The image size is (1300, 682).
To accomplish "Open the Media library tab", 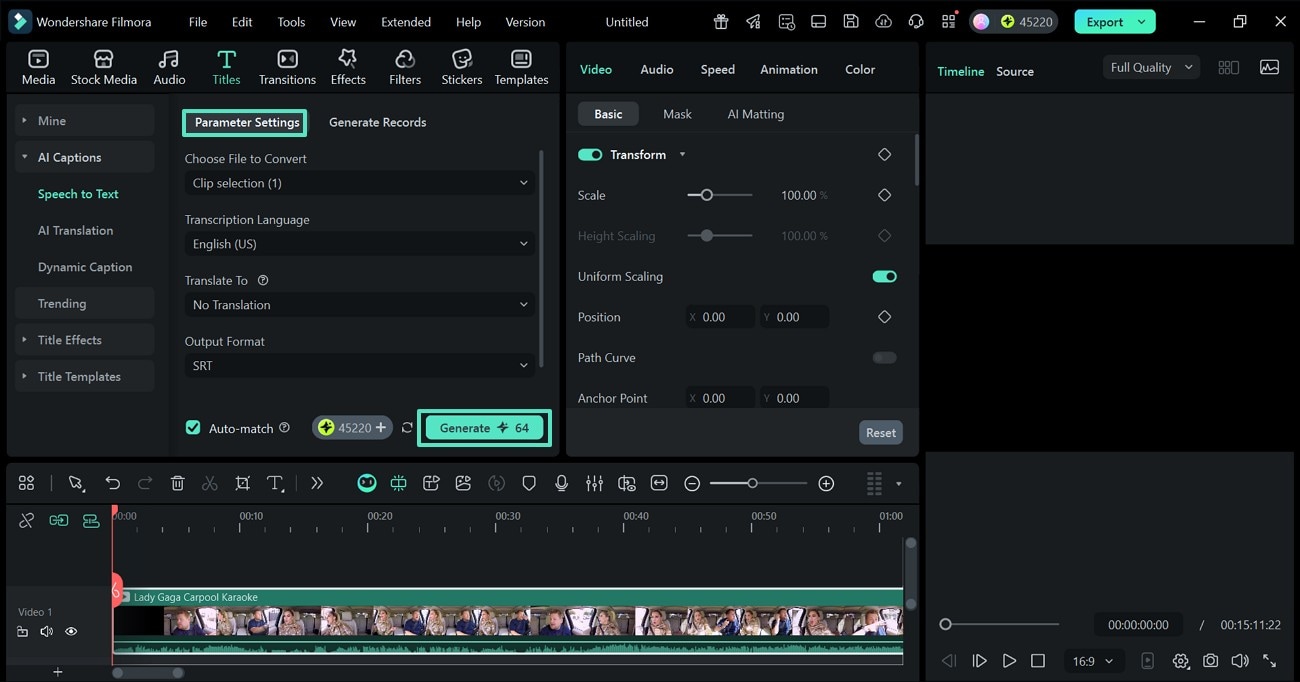I will click(x=38, y=68).
